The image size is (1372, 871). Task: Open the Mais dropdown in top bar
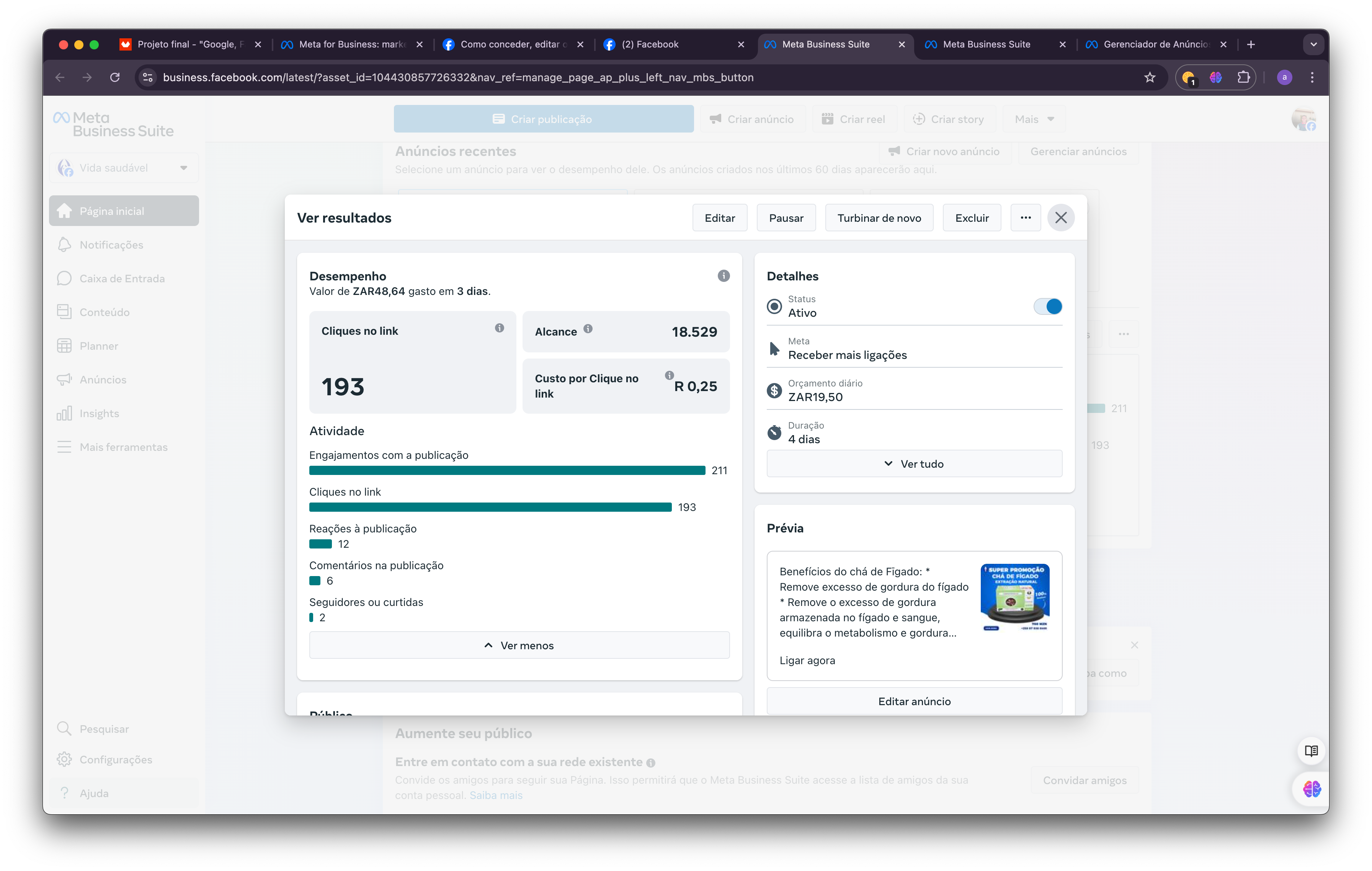pyautogui.click(x=1034, y=119)
